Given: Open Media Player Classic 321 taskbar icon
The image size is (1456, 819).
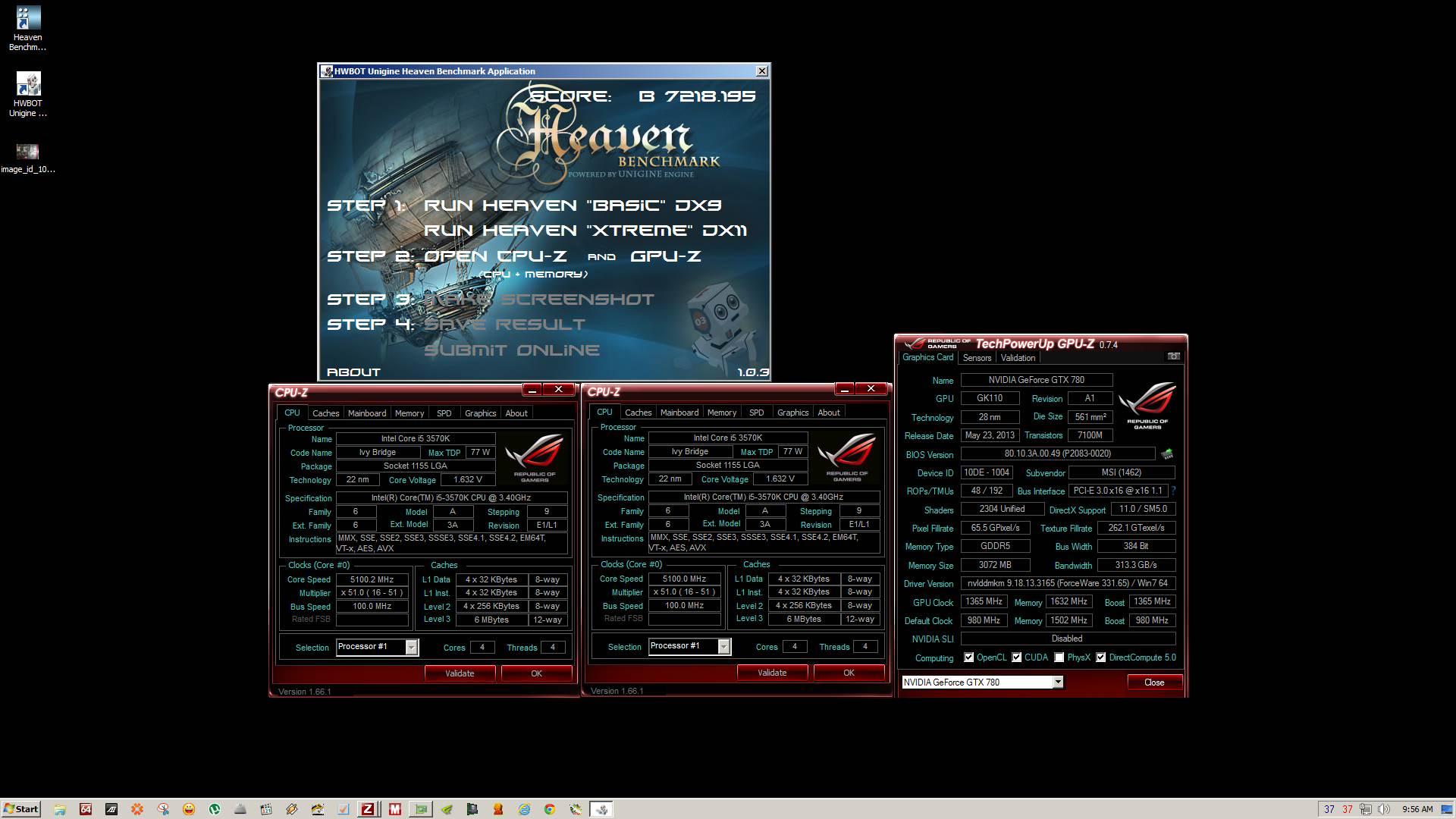Looking at the screenshot, I should coord(266,809).
